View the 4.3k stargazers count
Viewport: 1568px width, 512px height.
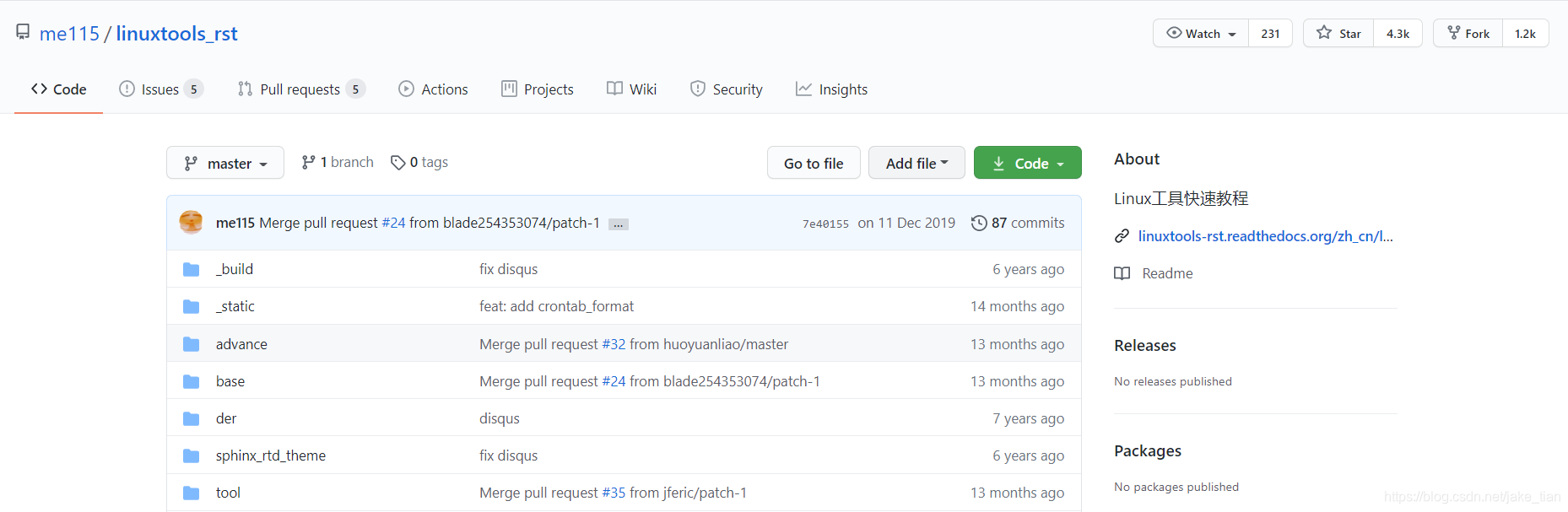click(x=1398, y=34)
